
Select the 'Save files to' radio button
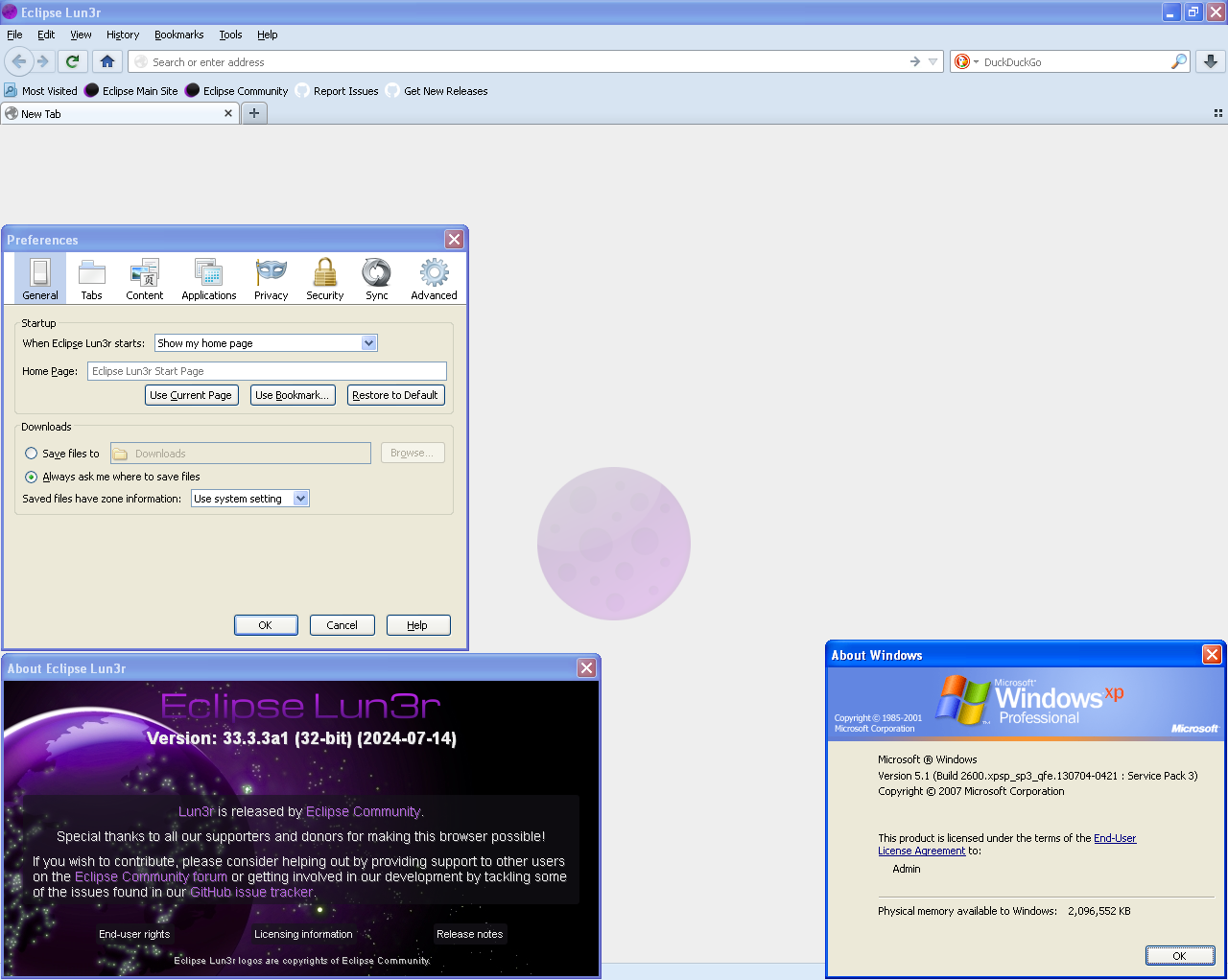click(x=32, y=454)
